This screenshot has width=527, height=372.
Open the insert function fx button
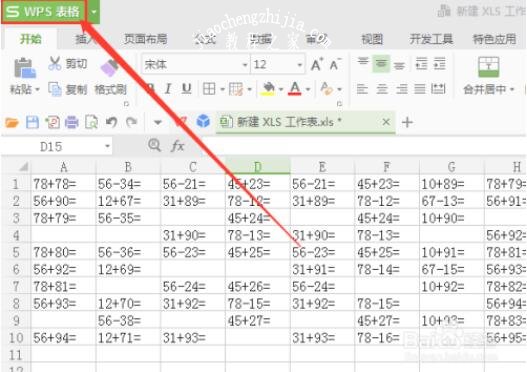177,146
